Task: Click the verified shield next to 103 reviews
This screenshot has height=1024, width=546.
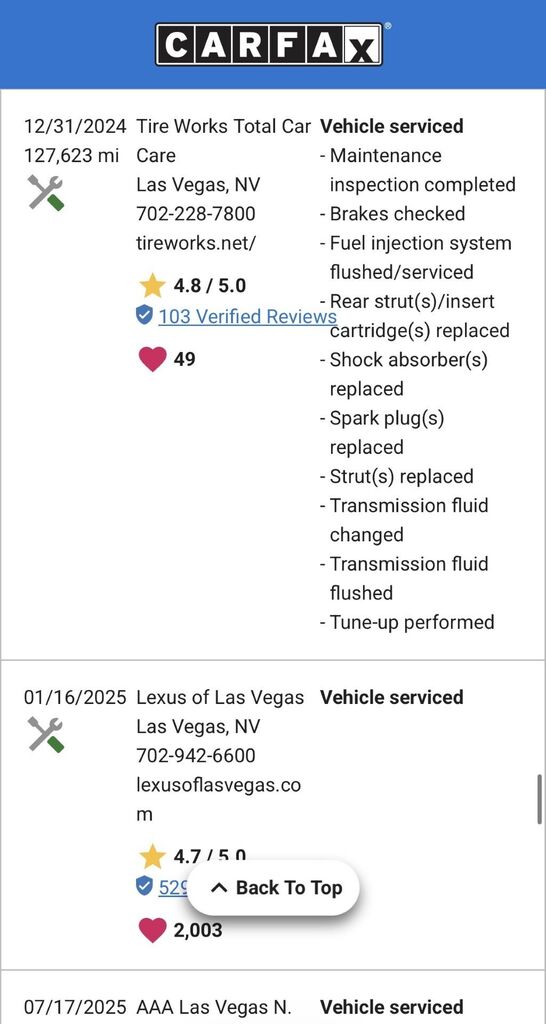Action: tap(144, 316)
